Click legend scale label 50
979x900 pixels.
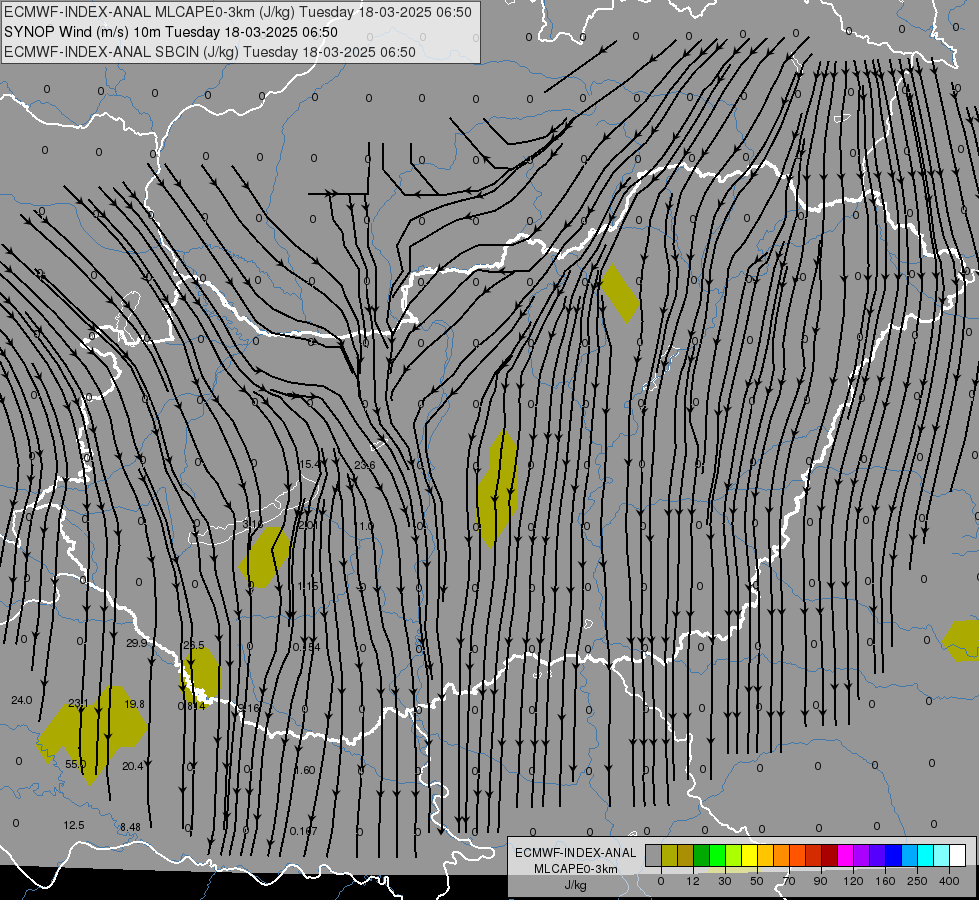pyautogui.click(x=757, y=881)
